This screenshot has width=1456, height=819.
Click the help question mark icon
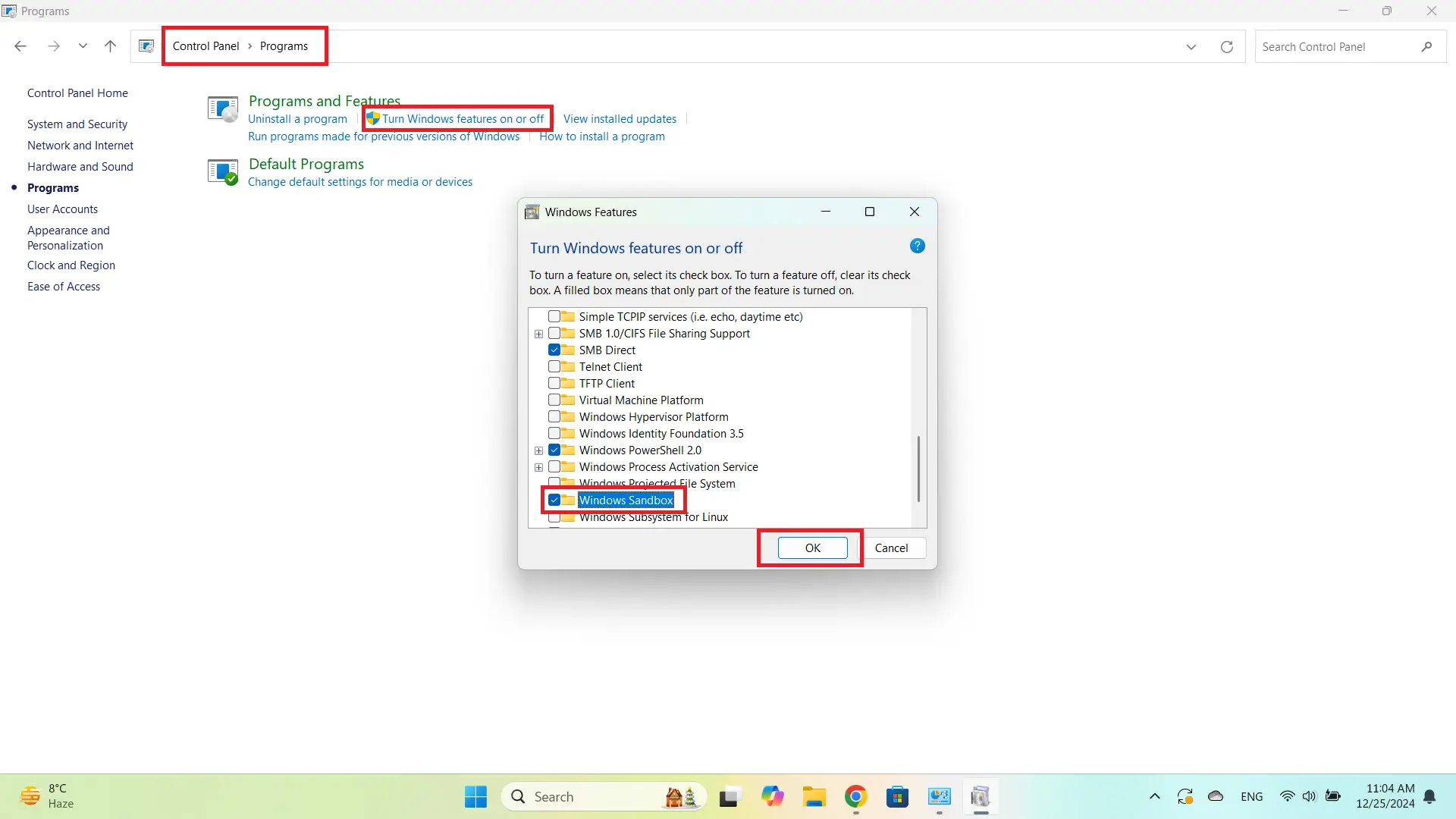[917, 246]
